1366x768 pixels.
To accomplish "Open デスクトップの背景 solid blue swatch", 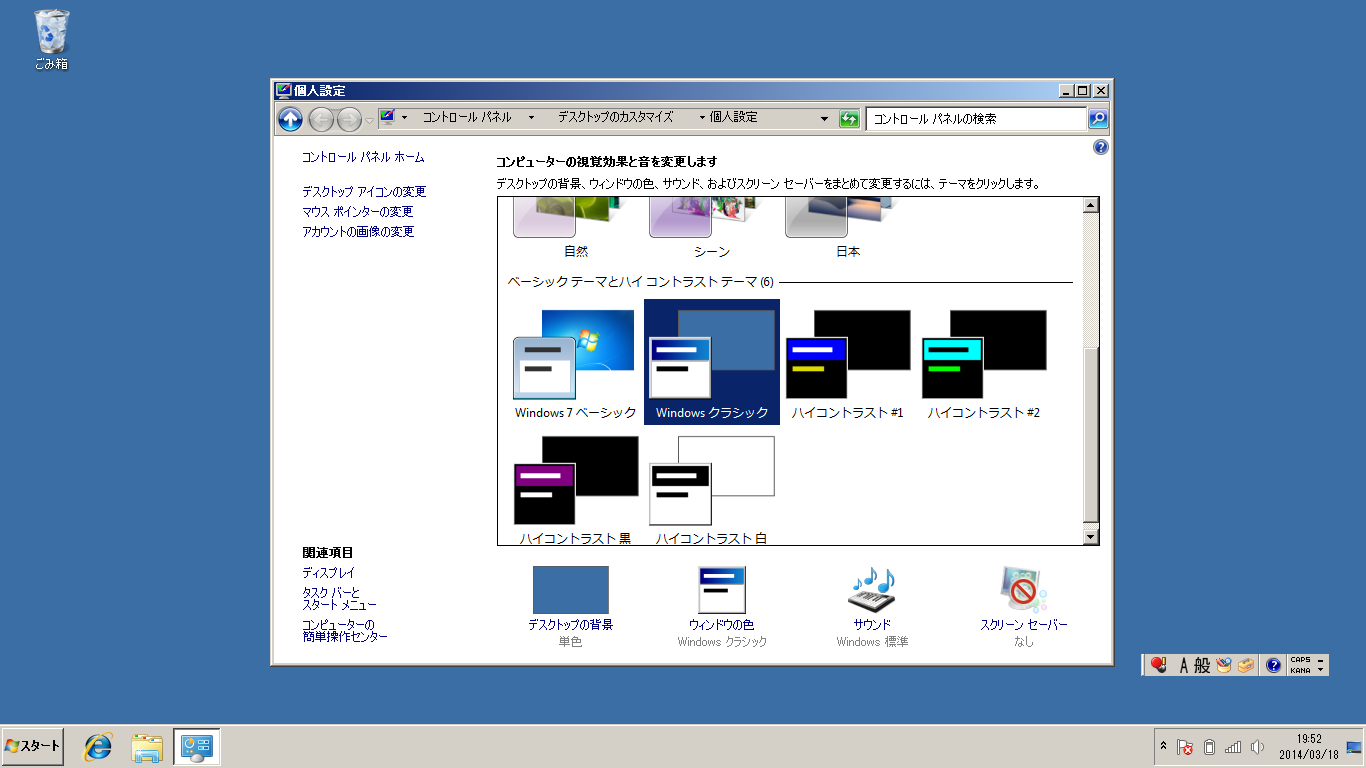I will (570, 589).
